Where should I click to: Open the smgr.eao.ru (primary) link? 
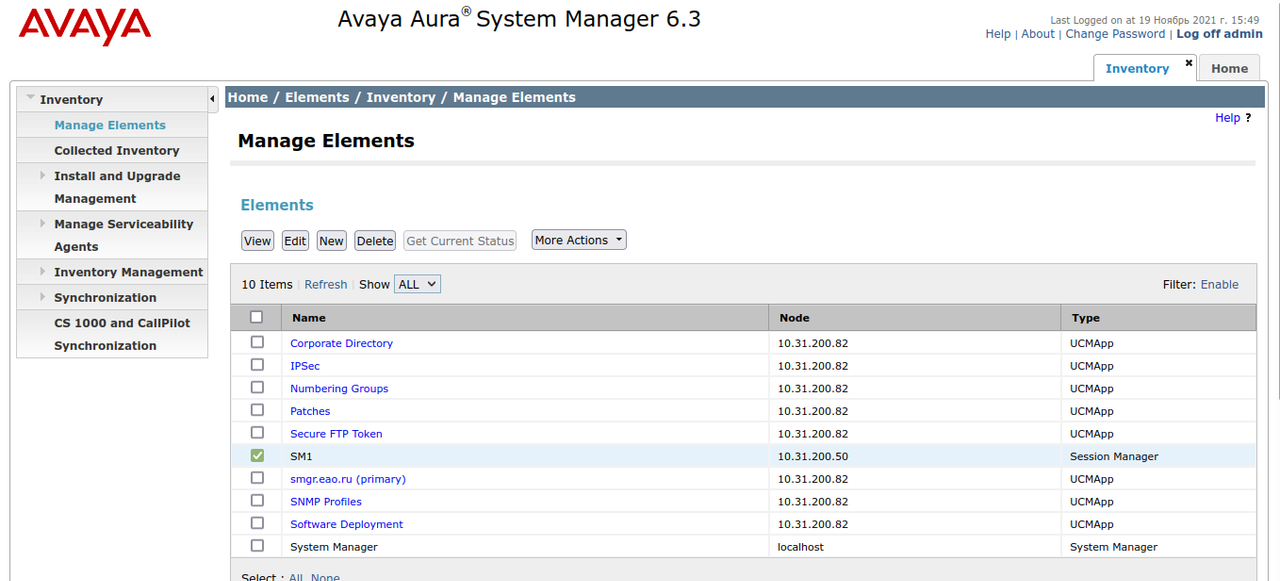tap(348, 479)
